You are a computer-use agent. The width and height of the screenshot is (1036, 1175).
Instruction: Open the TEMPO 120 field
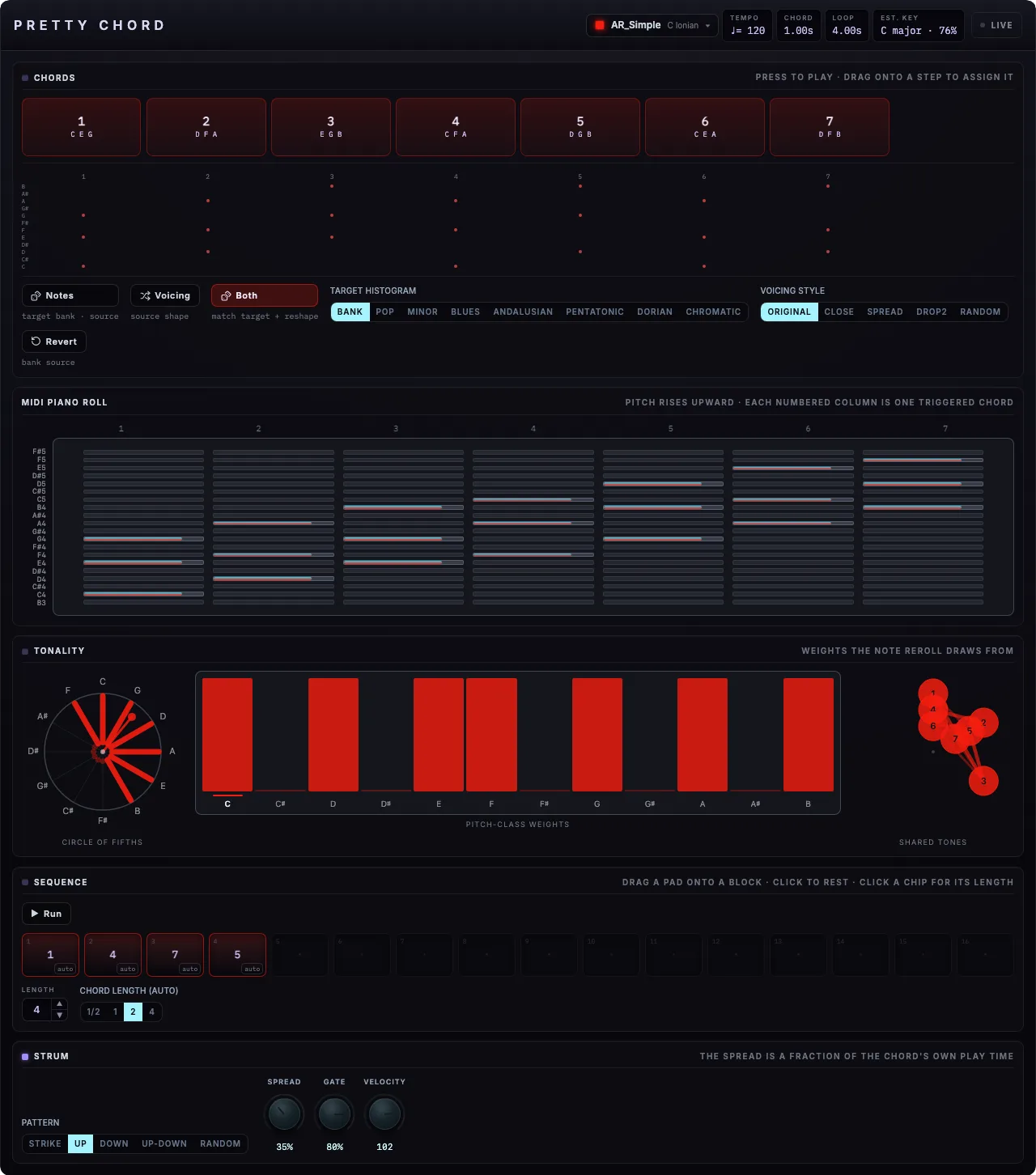click(748, 25)
